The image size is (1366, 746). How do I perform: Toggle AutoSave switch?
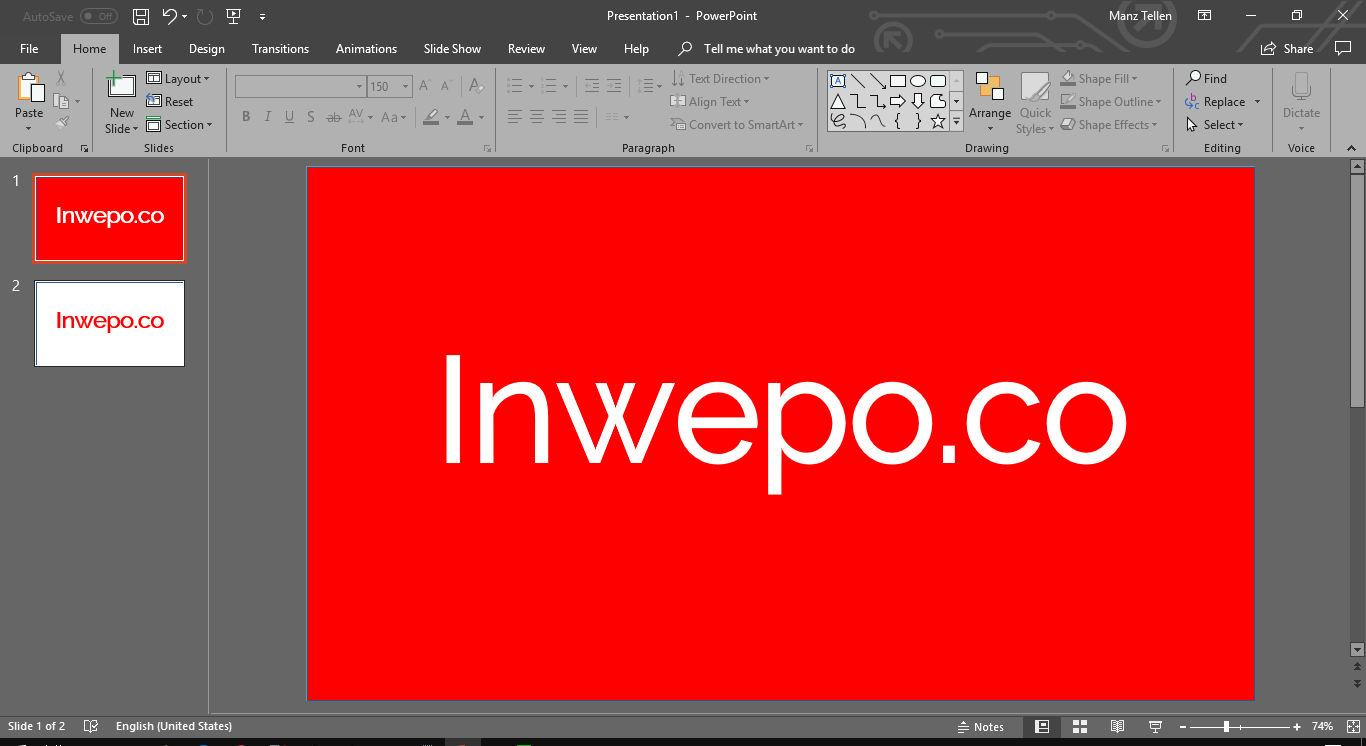pos(99,16)
